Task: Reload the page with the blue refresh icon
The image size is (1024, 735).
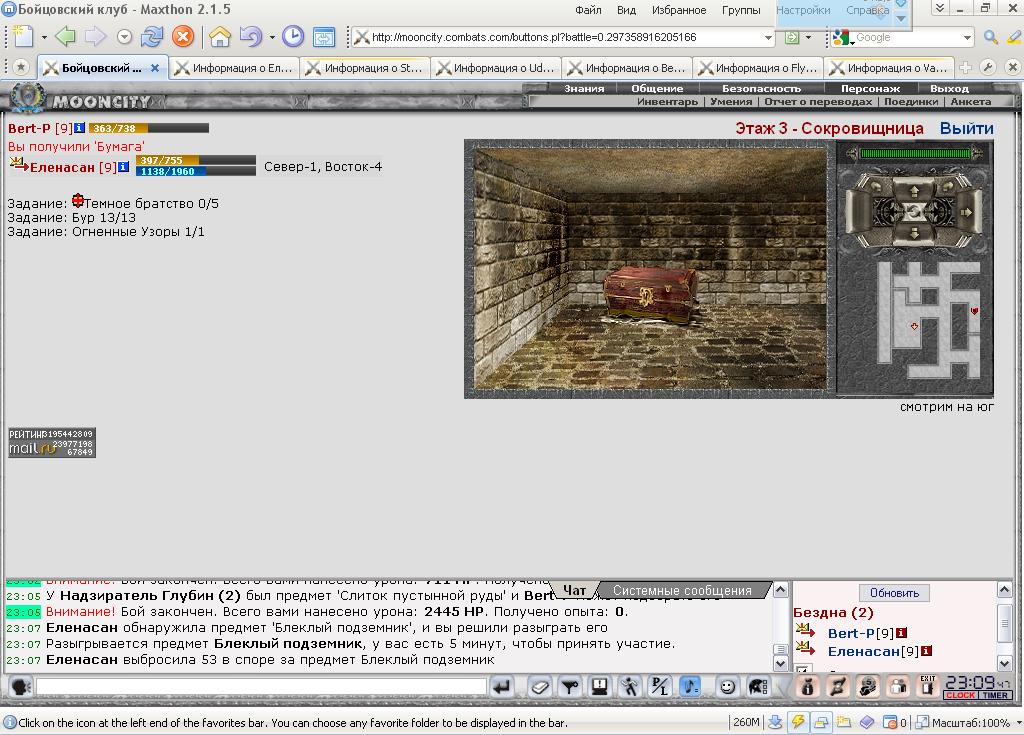Action: pyautogui.click(x=152, y=37)
